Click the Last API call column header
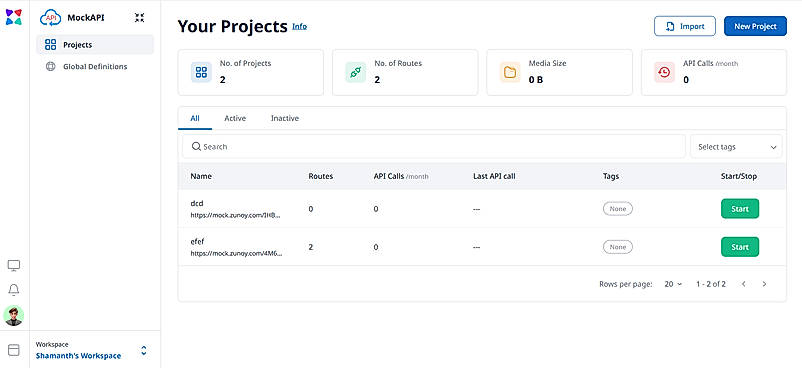 (x=495, y=176)
